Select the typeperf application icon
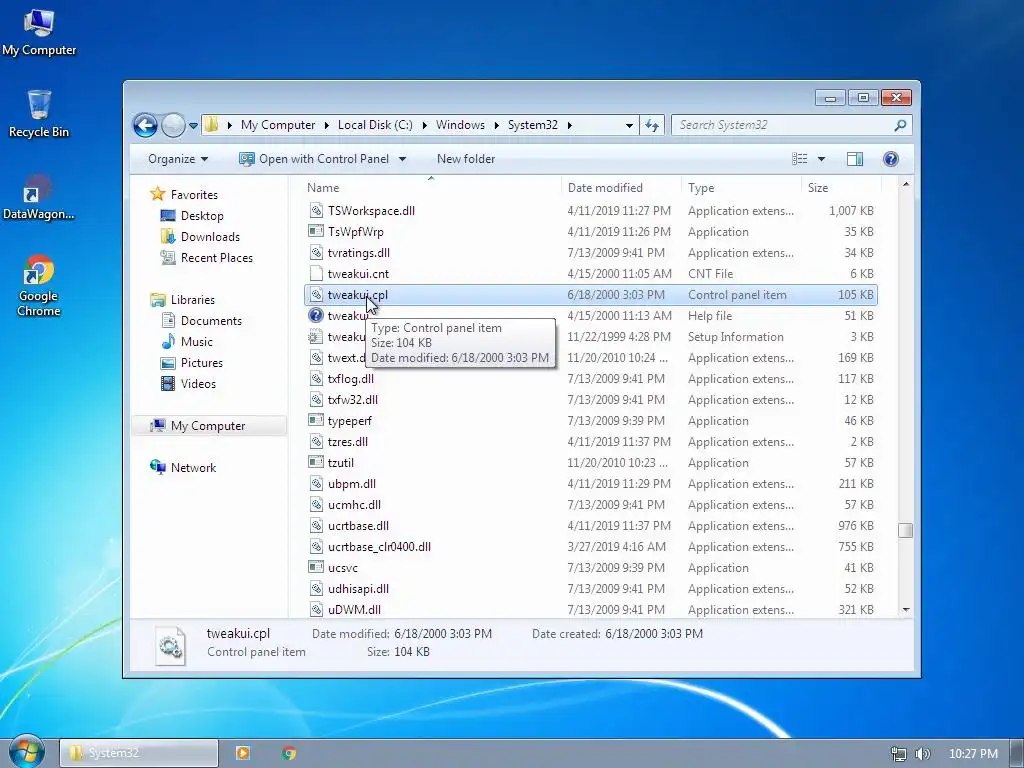This screenshot has height=768, width=1024. pyautogui.click(x=316, y=421)
